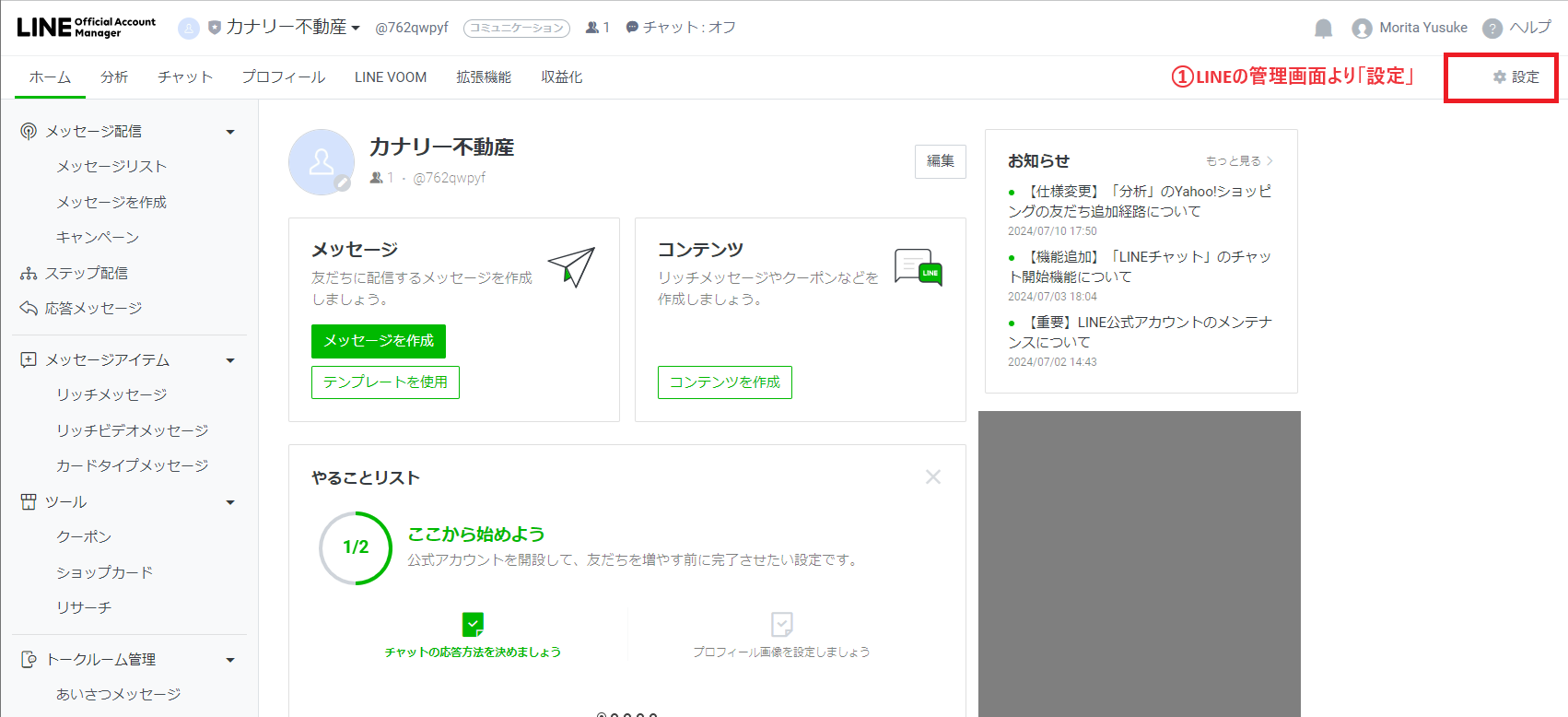Click the メッセージ配信 broadcast icon
1568x717 pixels.
click(29, 131)
